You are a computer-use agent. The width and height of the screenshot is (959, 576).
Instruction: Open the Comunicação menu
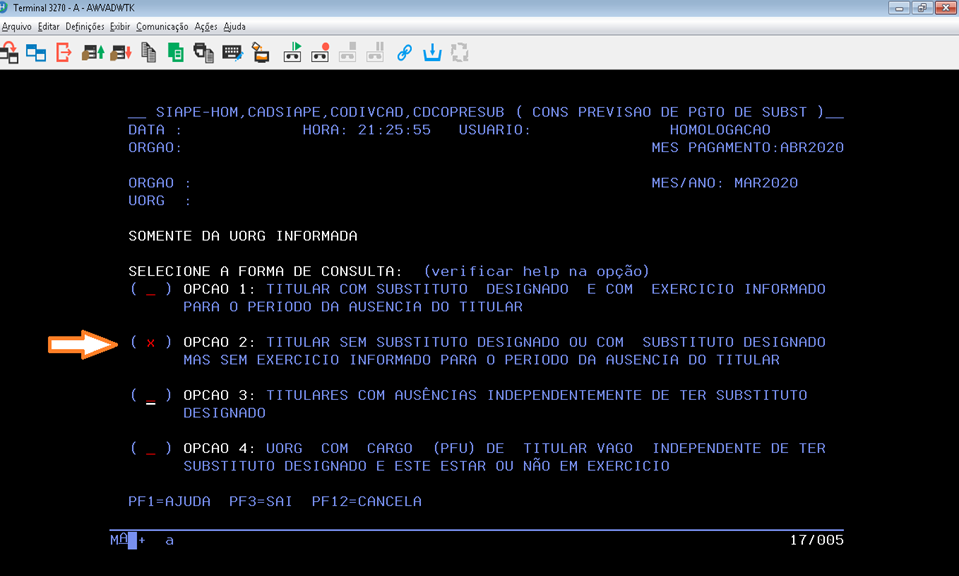tap(162, 26)
